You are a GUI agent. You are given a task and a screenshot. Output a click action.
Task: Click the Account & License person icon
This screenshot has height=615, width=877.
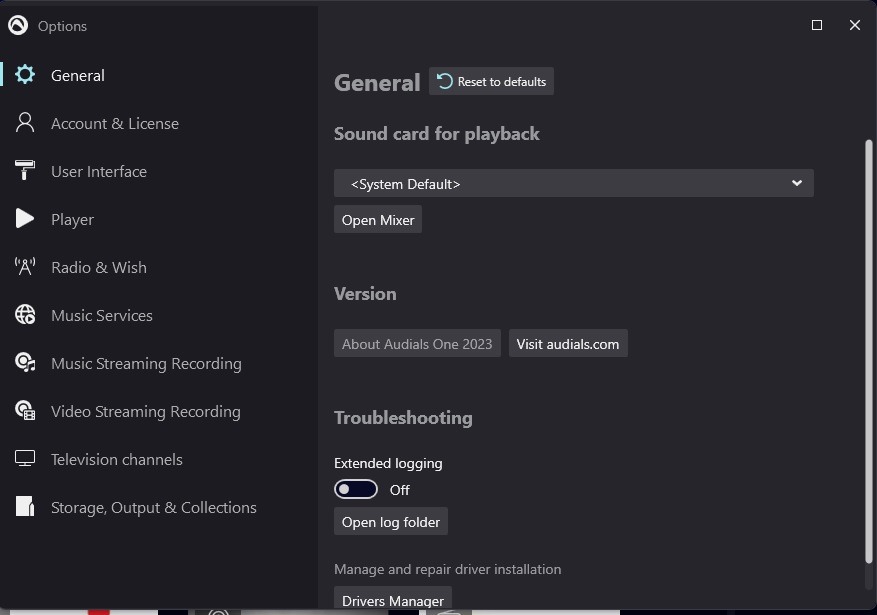(24, 123)
